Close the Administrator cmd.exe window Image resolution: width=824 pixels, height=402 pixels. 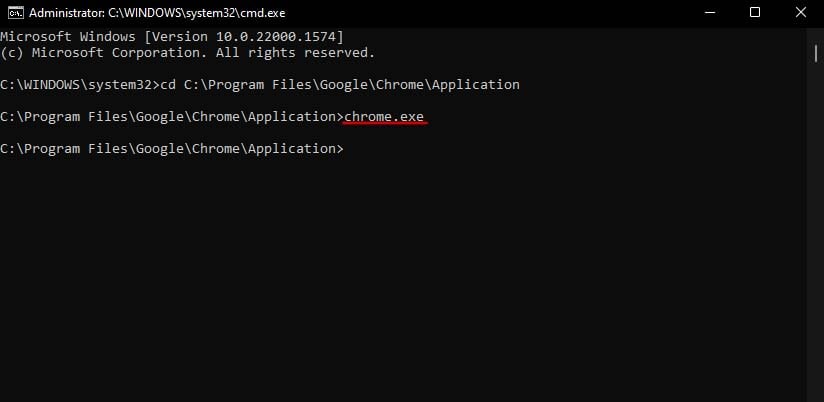click(800, 13)
